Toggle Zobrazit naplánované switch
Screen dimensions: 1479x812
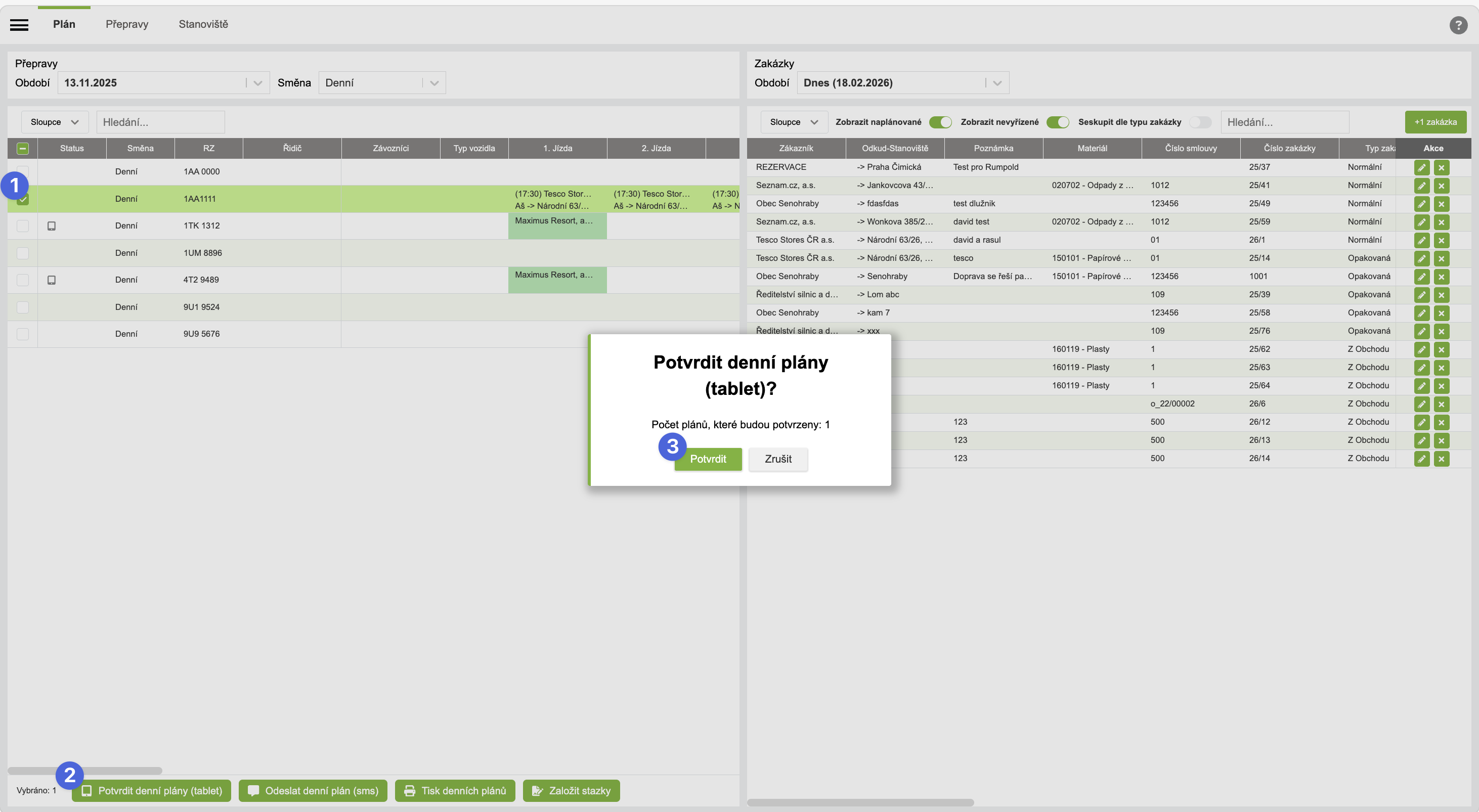coord(940,122)
